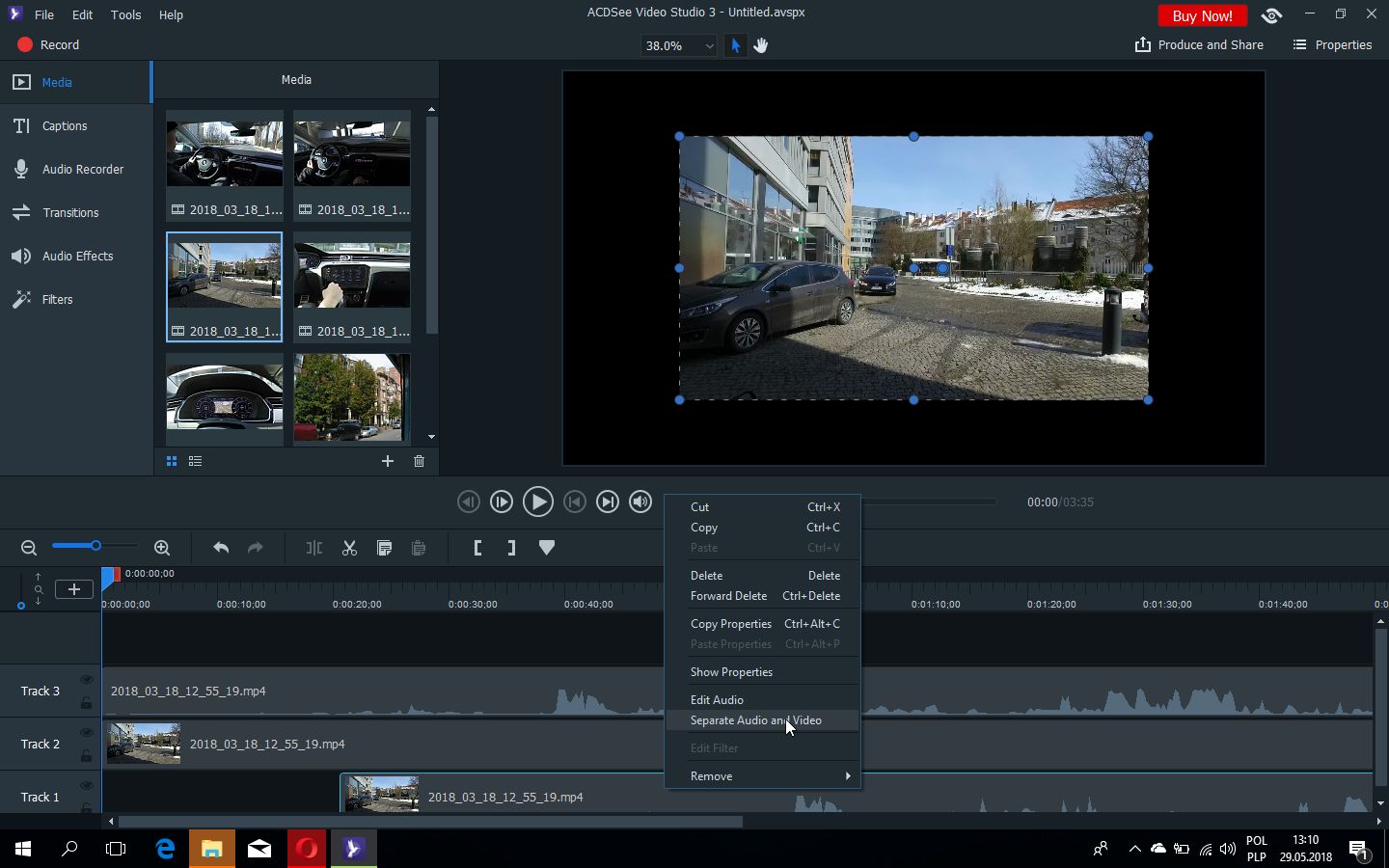Screen dimensions: 1389x868
Task: Open the Tools menu
Action: [x=125, y=15]
